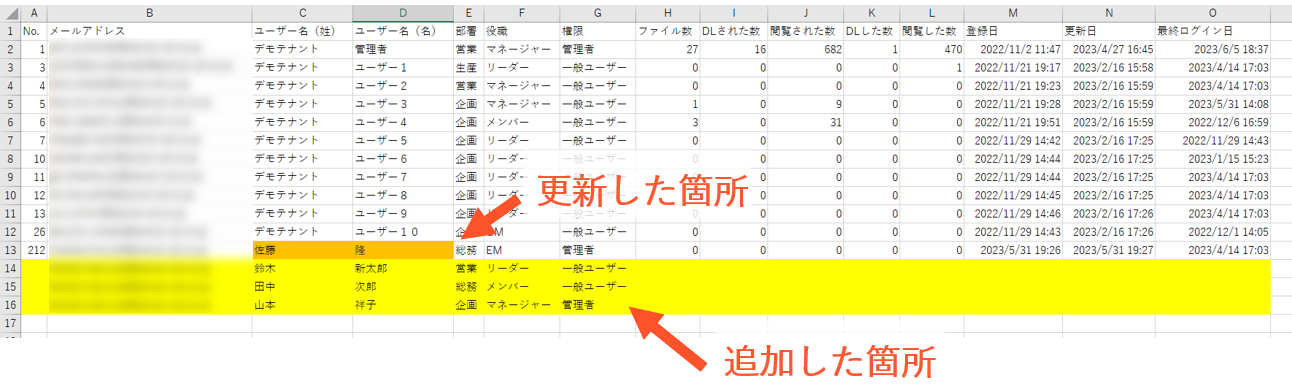Click the cell containing 新太郎
The width and height of the screenshot is (1292, 390).
pos(402,268)
